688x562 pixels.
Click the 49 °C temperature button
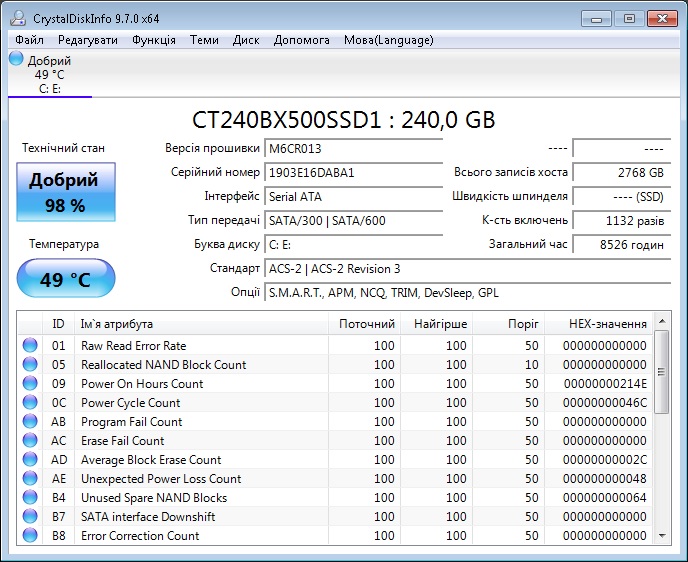pyautogui.click(x=66, y=278)
